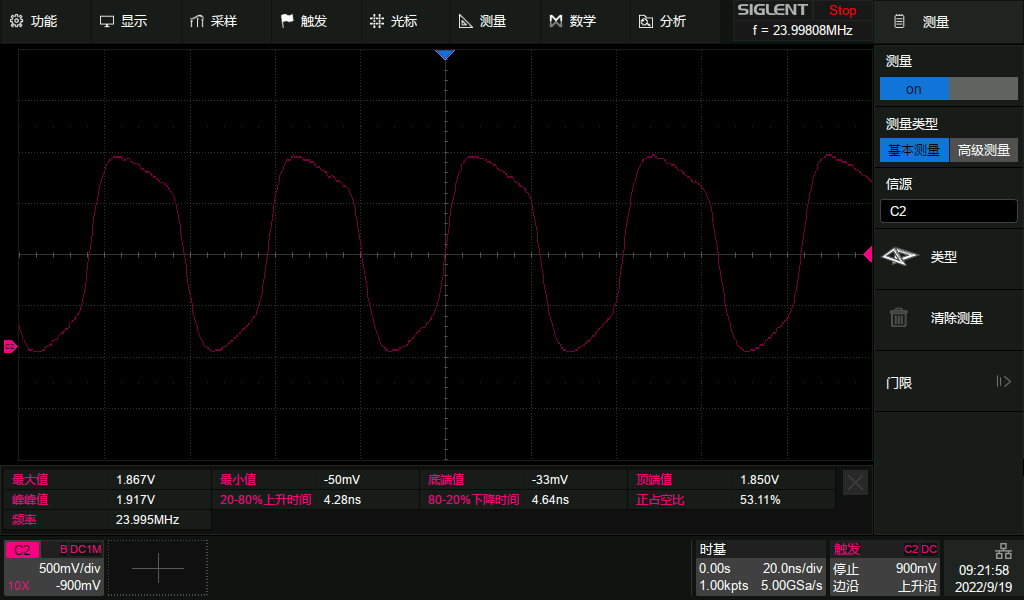Click the 时基 timebase info box
This screenshot has height=600, width=1024.
[760, 568]
